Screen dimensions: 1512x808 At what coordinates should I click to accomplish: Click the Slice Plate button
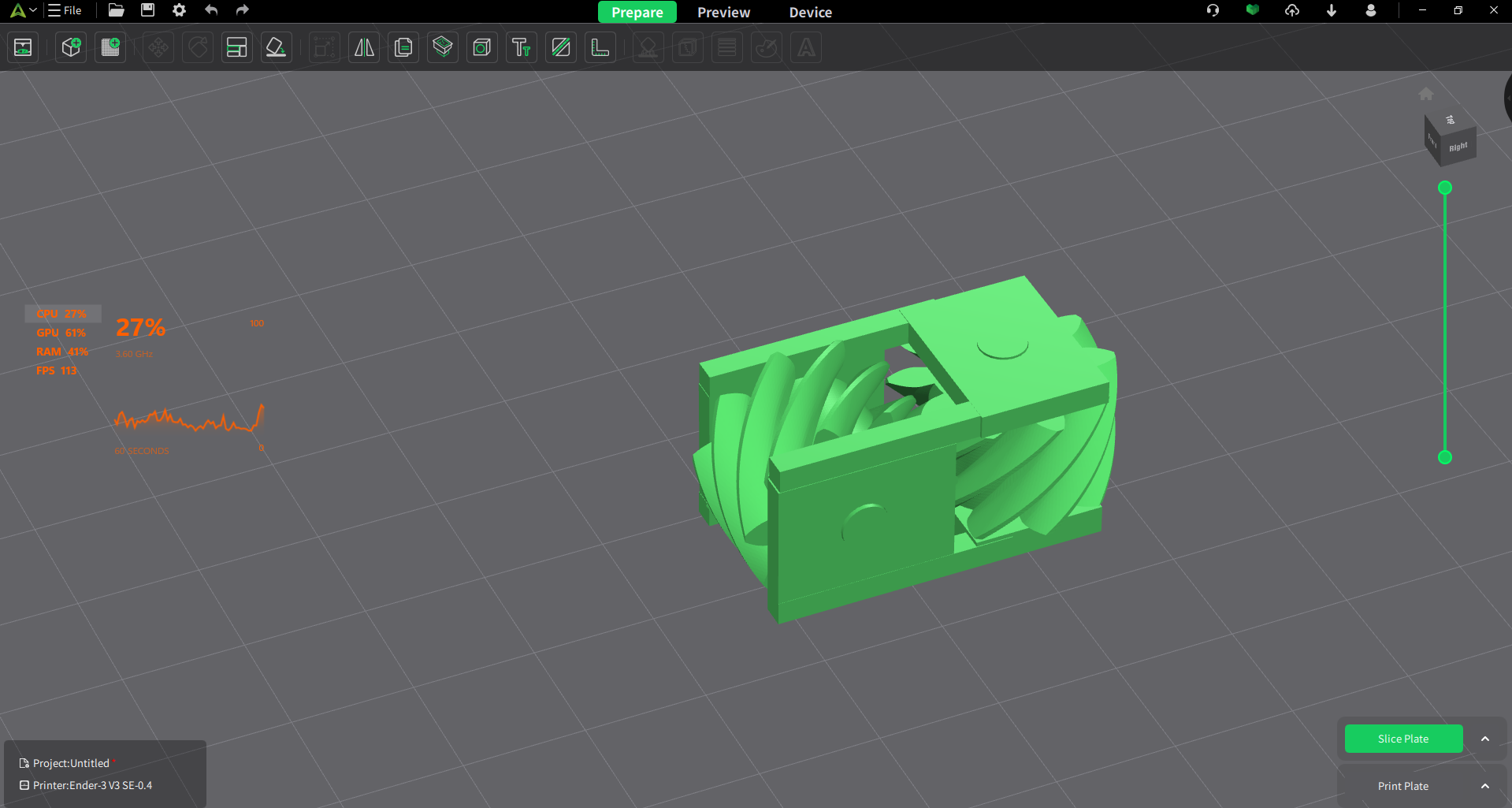click(x=1403, y=739)
